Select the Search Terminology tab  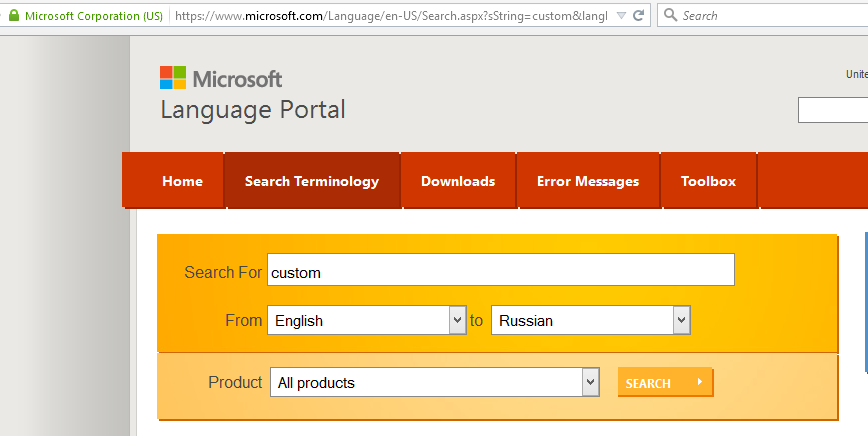(312, 181)
